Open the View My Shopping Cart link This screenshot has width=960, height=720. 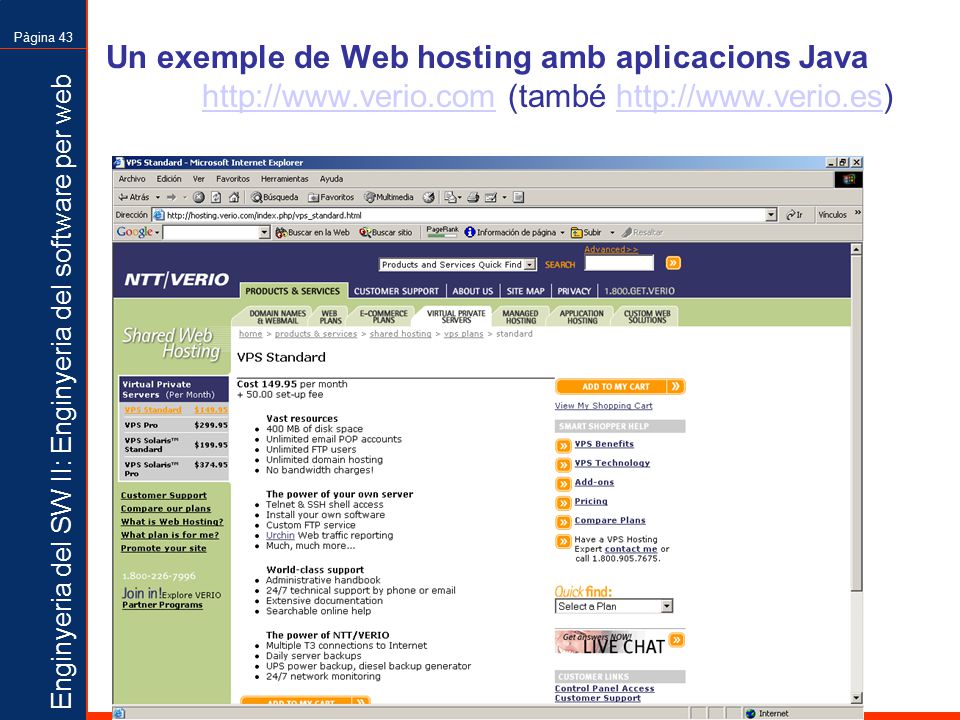pyautogui.click(x=603, y=405)
